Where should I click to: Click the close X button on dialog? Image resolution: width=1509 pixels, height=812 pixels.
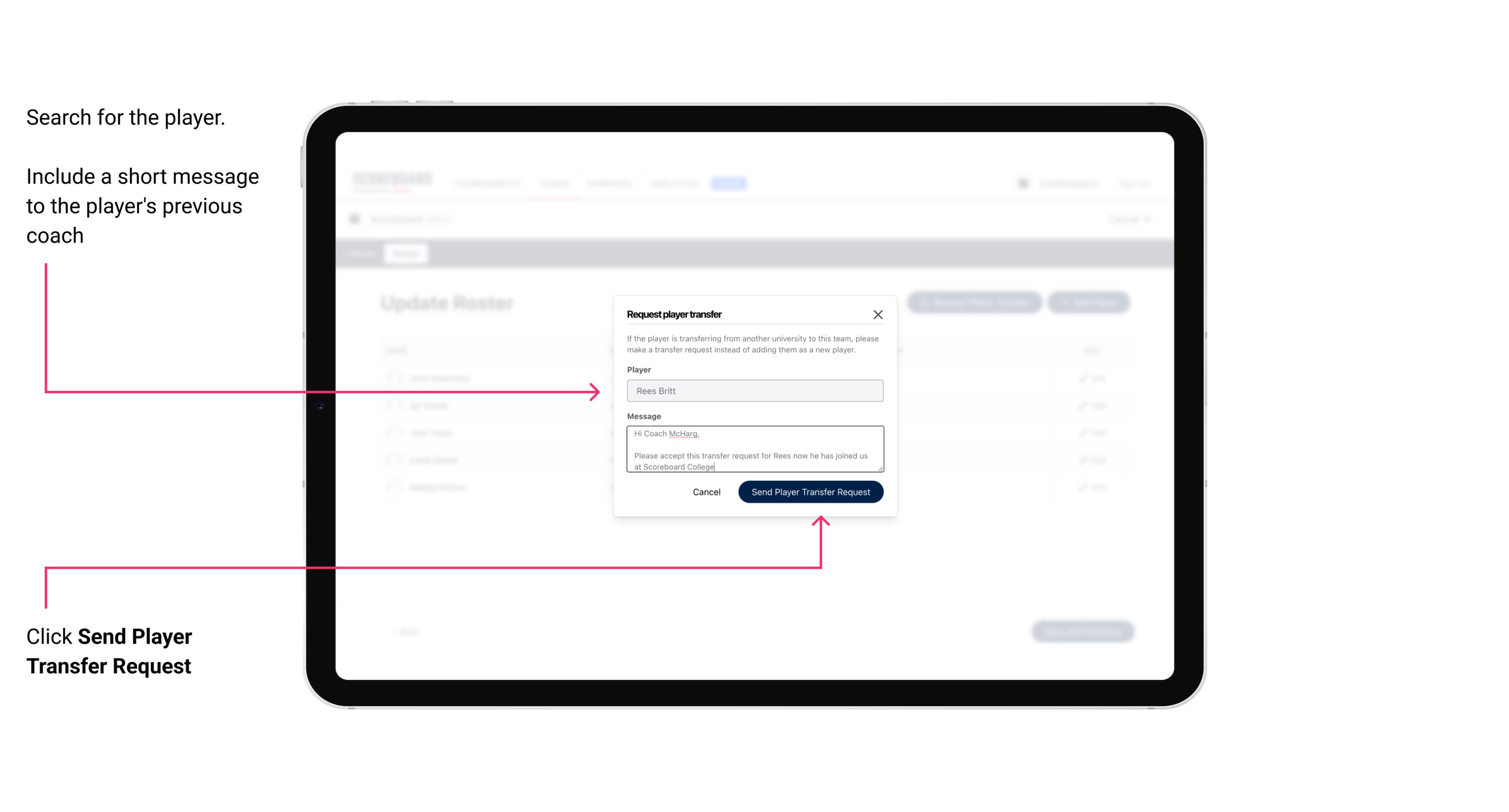(x=878, y=314)
